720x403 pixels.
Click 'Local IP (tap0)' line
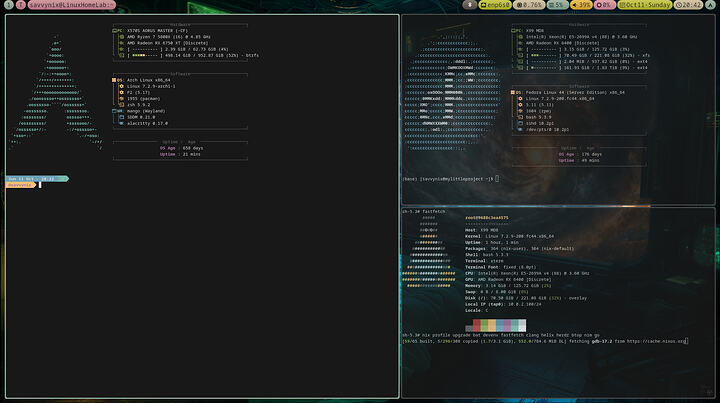(503, 304)
